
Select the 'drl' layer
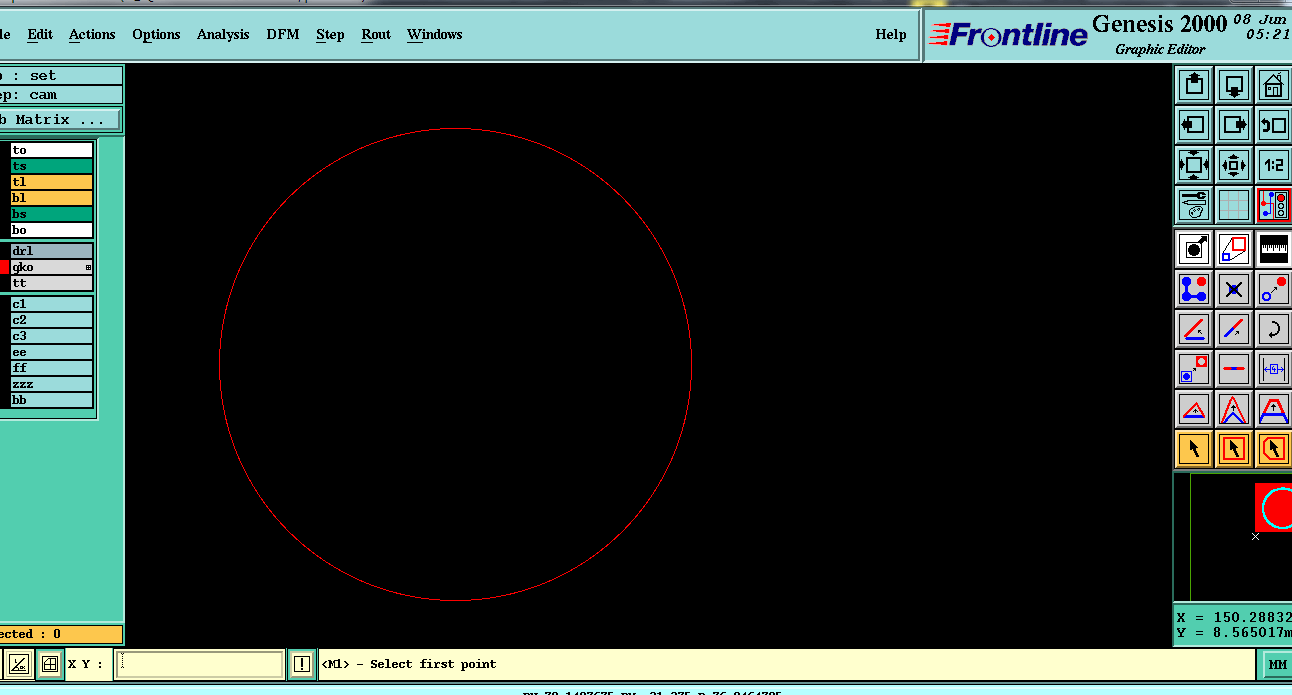(51, 251)
